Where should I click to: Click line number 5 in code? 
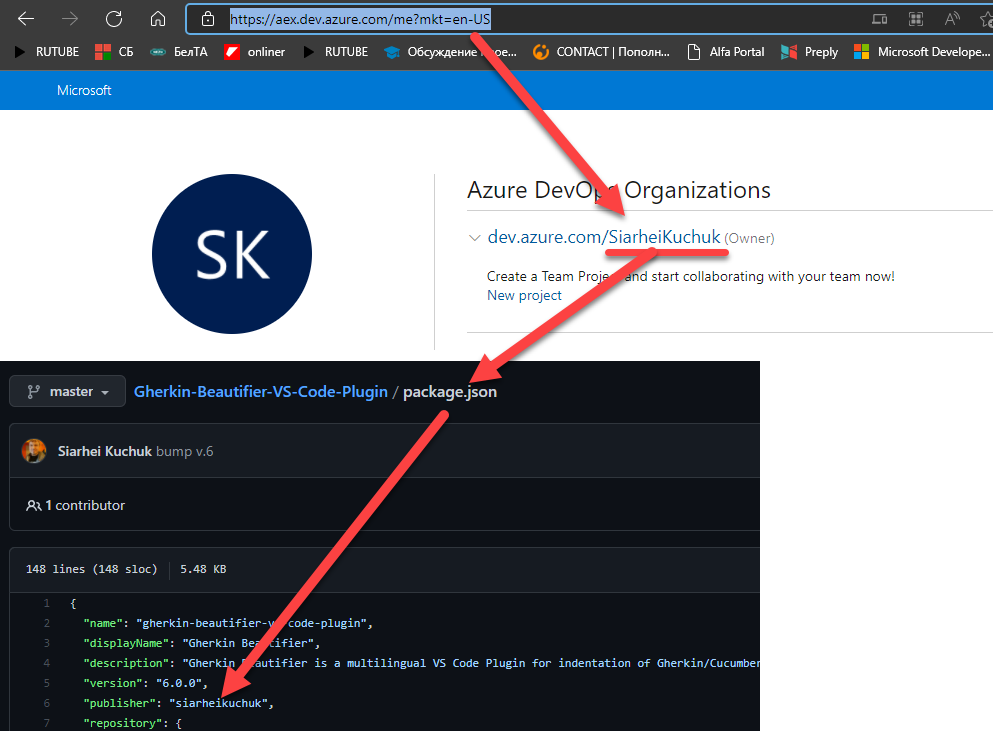coord(46,683)
